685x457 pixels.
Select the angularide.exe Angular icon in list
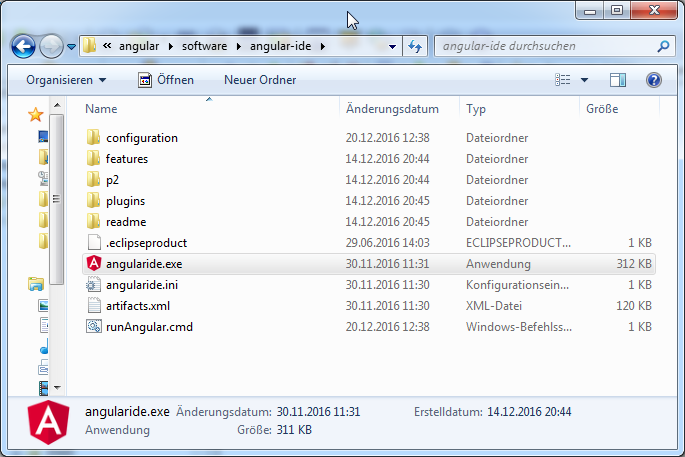pyautogui.click(x=93, y=263)
